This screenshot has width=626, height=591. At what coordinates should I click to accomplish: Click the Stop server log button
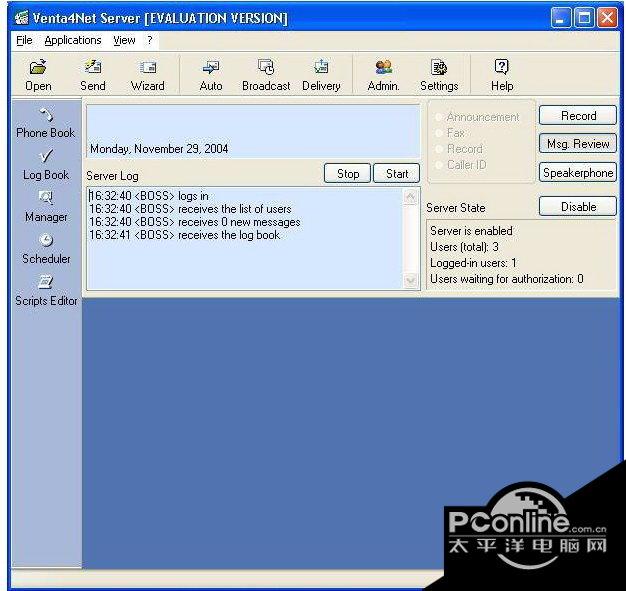(x=347, y=173)
